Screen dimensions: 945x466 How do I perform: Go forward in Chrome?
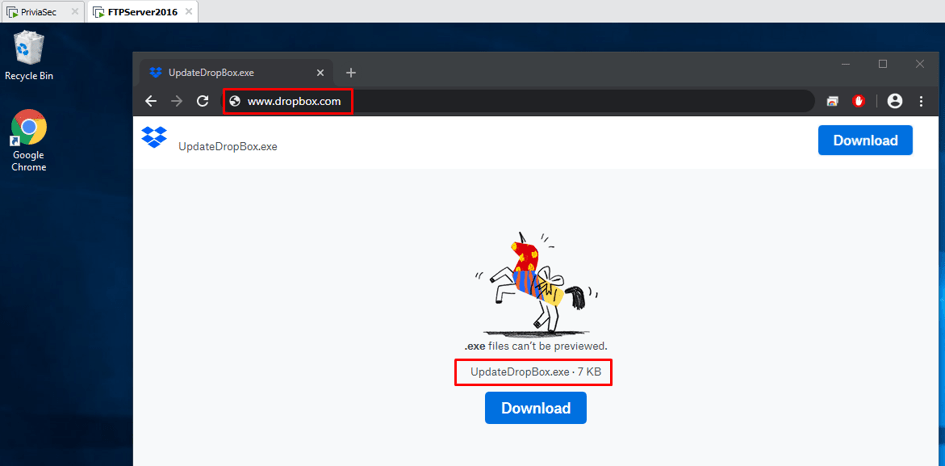point(177,101)
